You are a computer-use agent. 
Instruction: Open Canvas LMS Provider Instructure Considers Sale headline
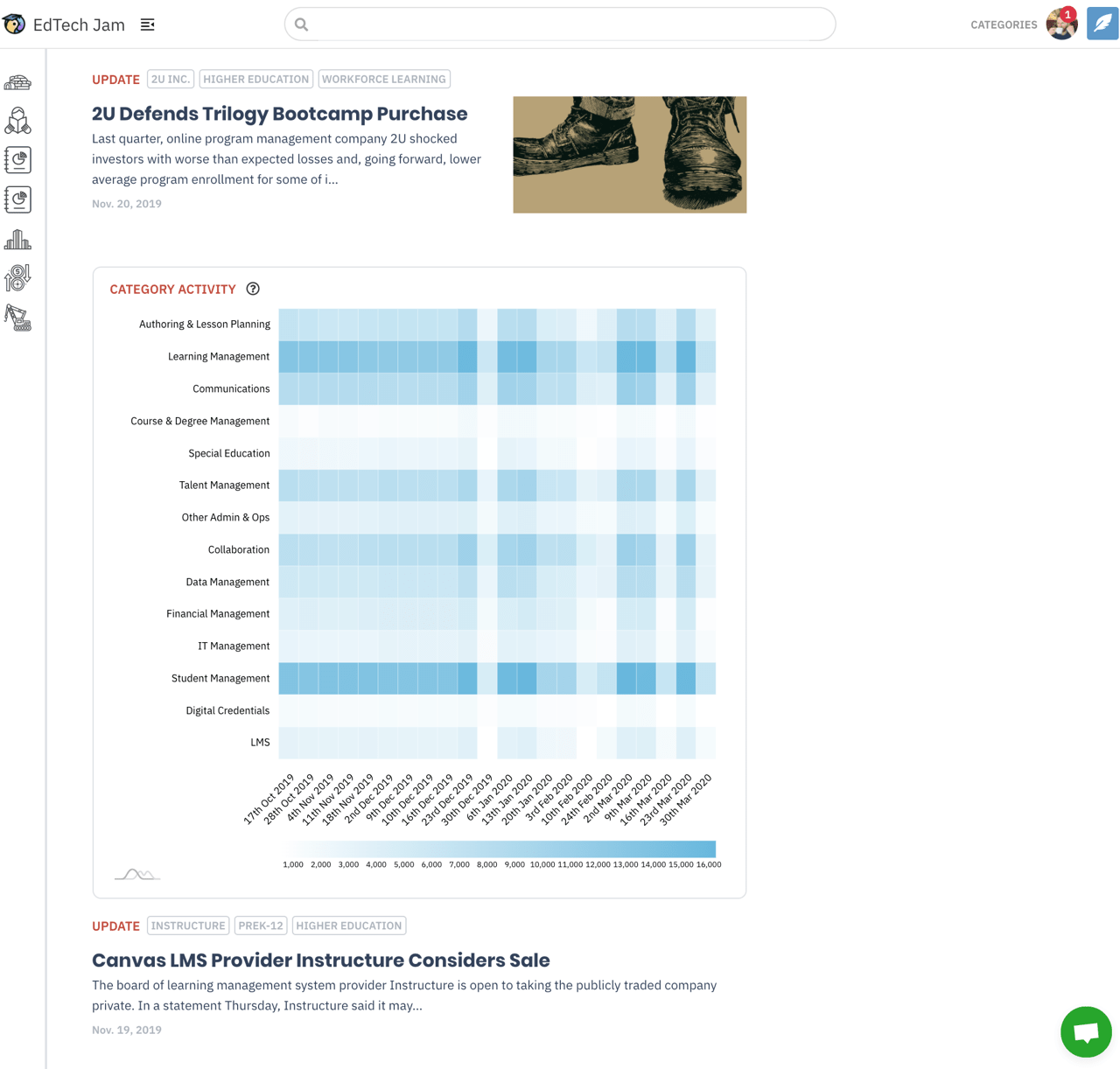[321, 960]
